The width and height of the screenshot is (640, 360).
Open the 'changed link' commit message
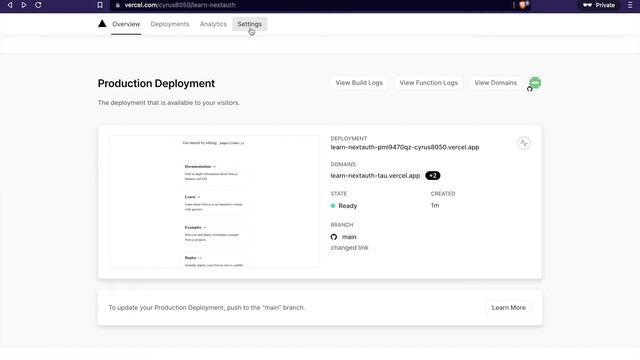point(349,247)
